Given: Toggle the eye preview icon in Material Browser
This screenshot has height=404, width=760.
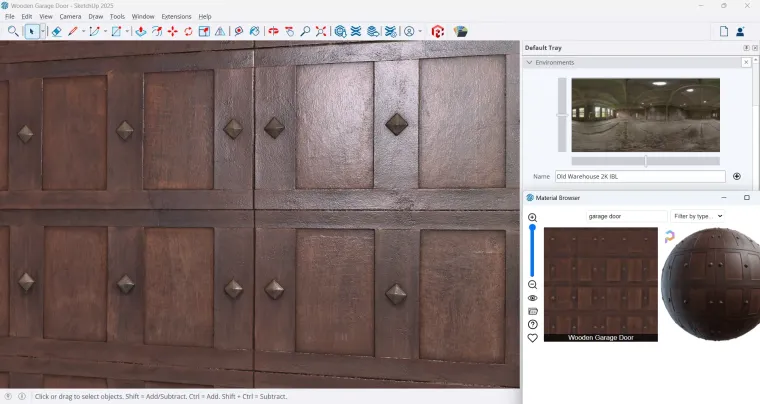Looking at the screenshot, I should 532,298.
